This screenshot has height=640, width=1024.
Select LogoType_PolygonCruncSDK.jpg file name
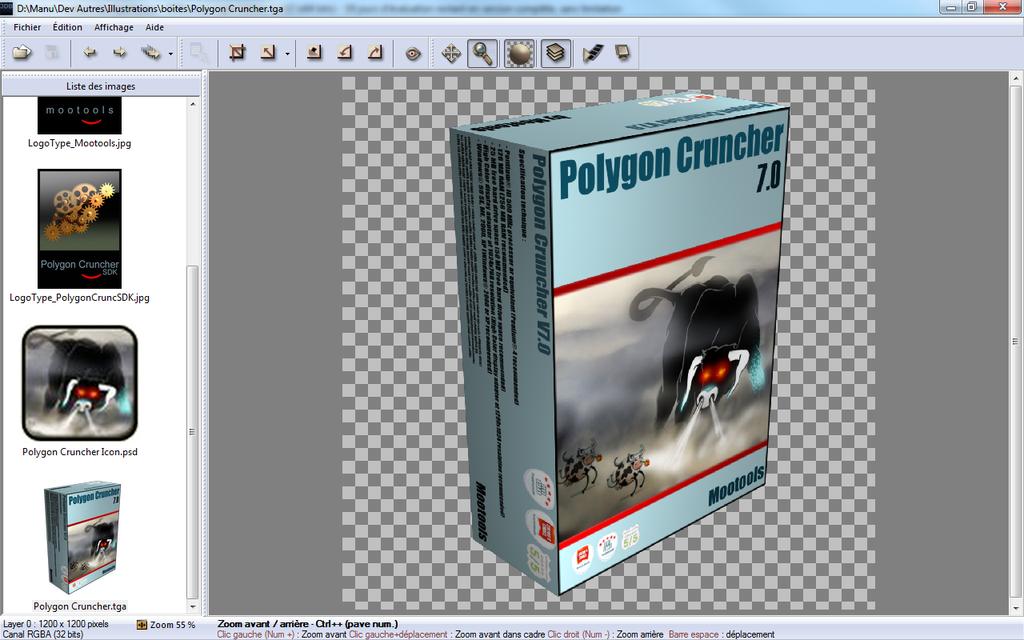click(80, 297)
